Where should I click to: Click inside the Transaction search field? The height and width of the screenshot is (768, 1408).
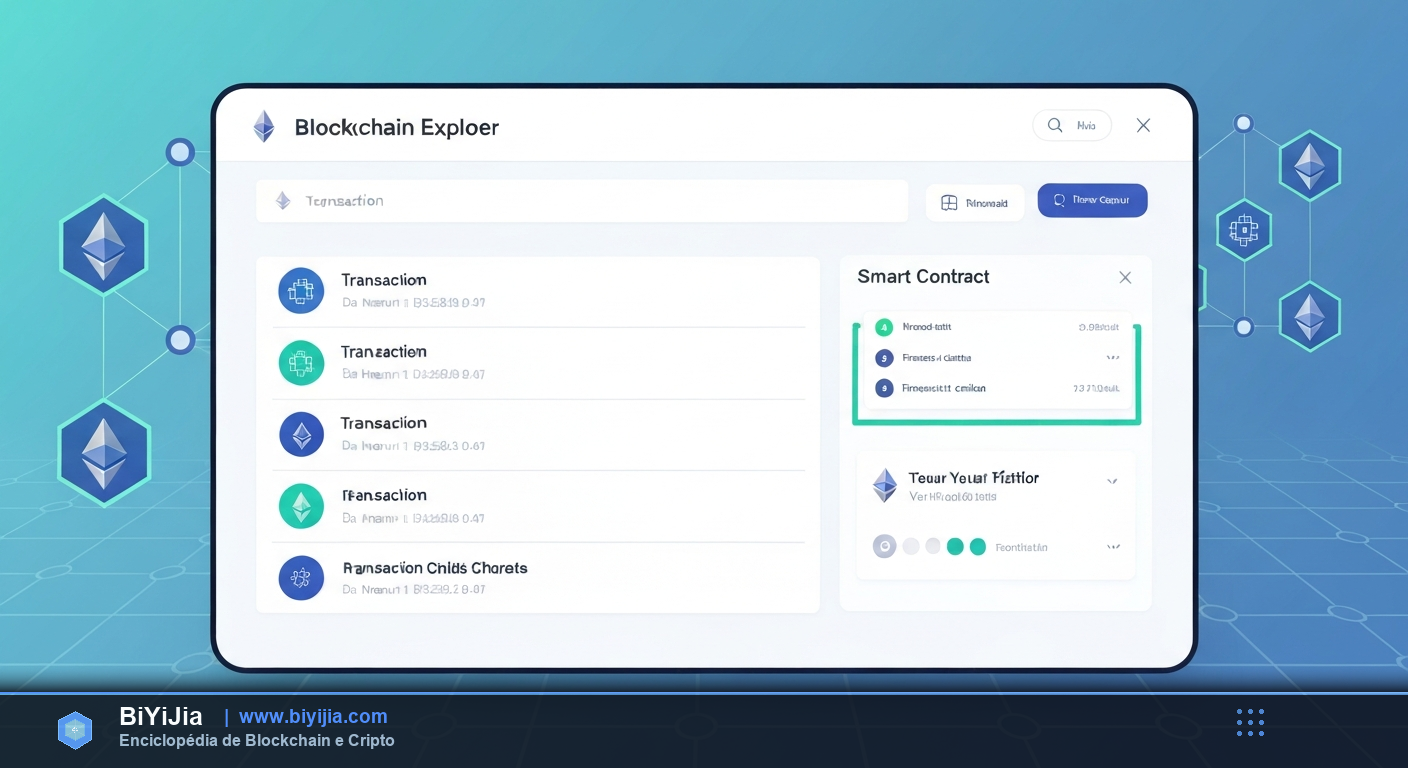(580, 200)
